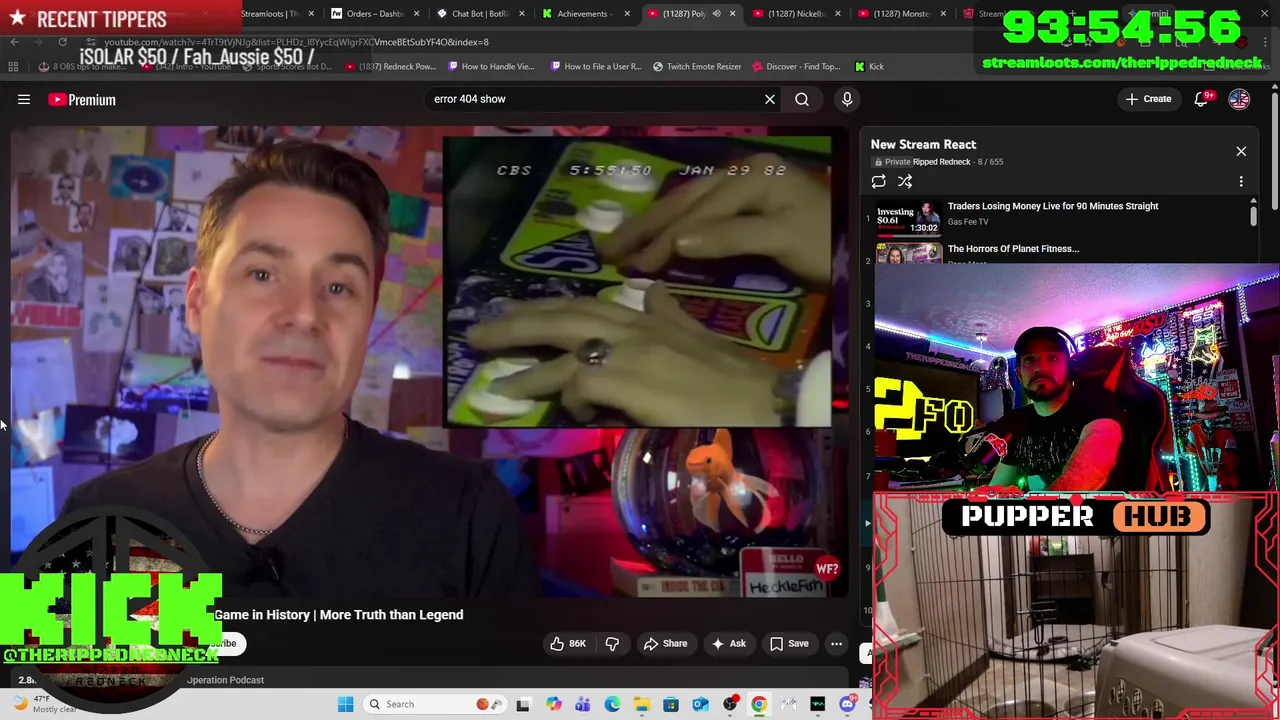1280x720 pixels.
Task: Share the current video
Action: tap(665, 644)
